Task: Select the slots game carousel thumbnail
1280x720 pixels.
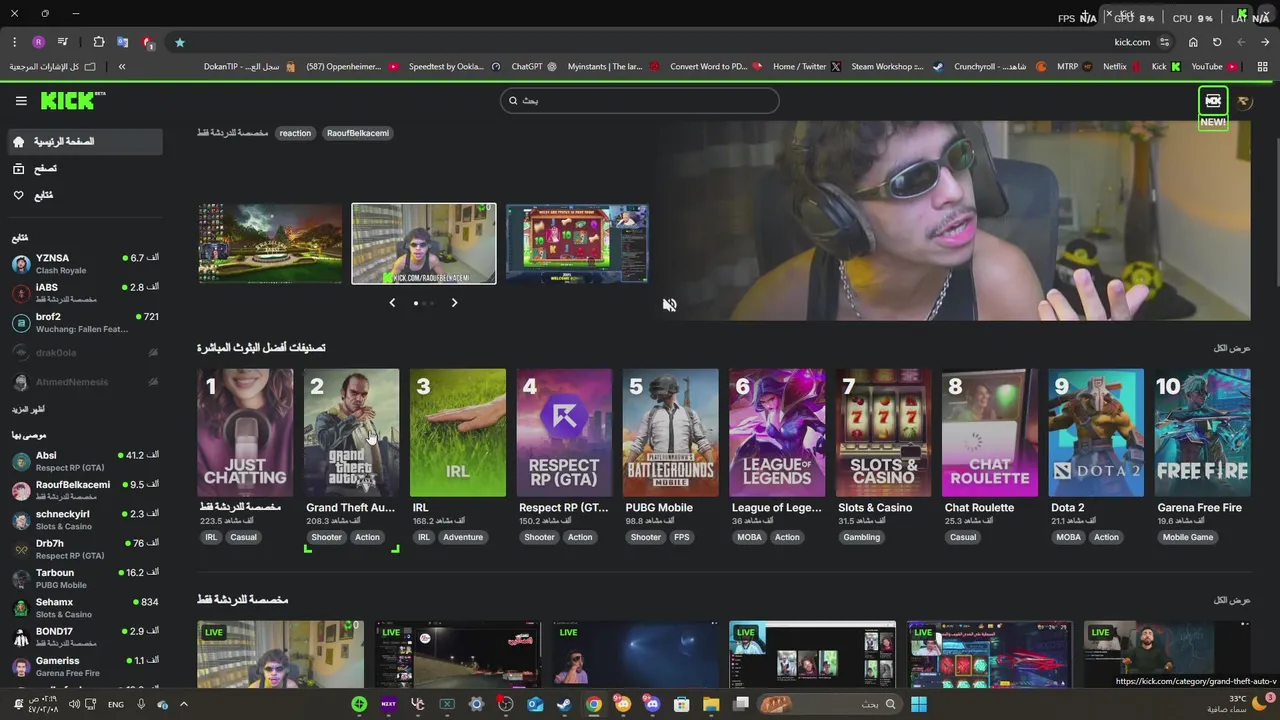Action: click(x=577, y=244)
